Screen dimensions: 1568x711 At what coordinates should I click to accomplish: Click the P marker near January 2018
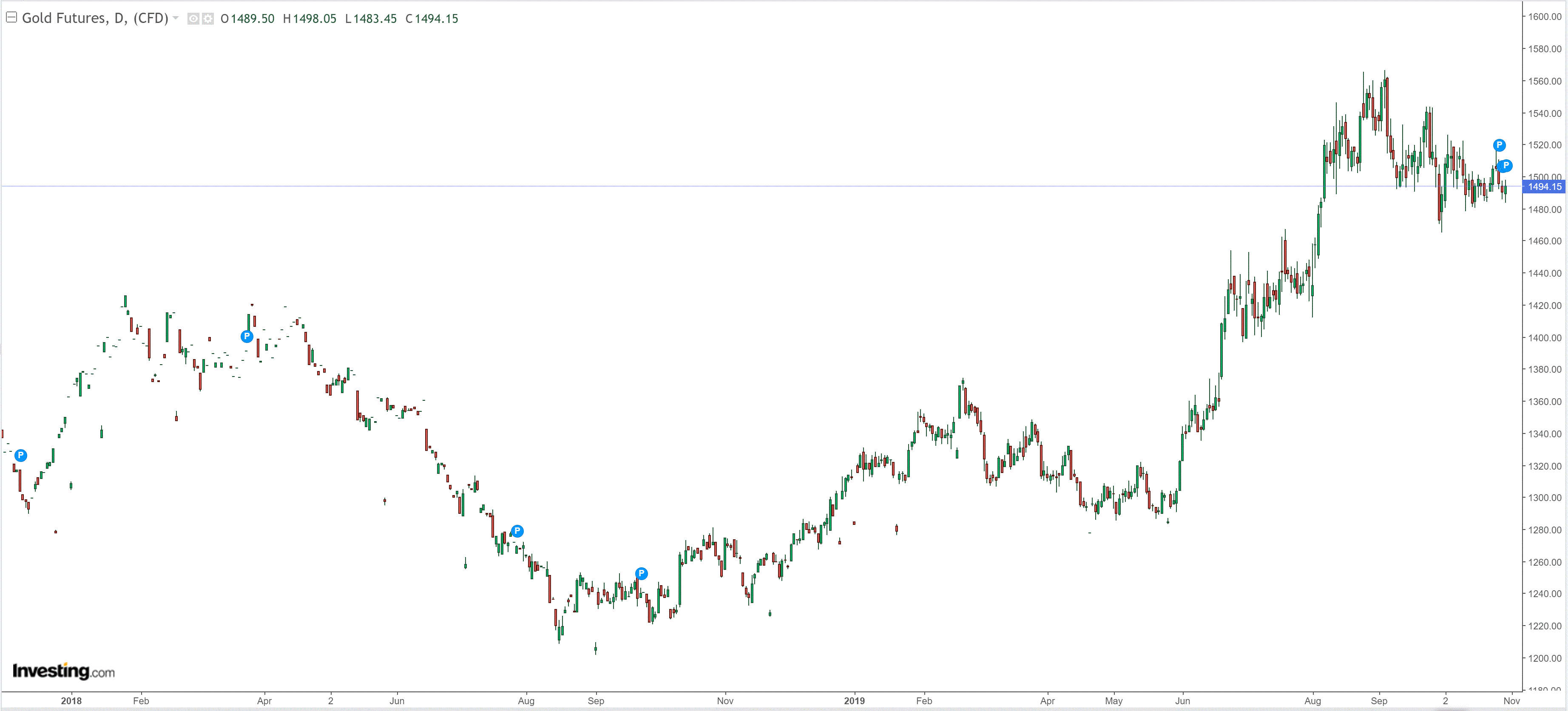[x=21, y=455]
